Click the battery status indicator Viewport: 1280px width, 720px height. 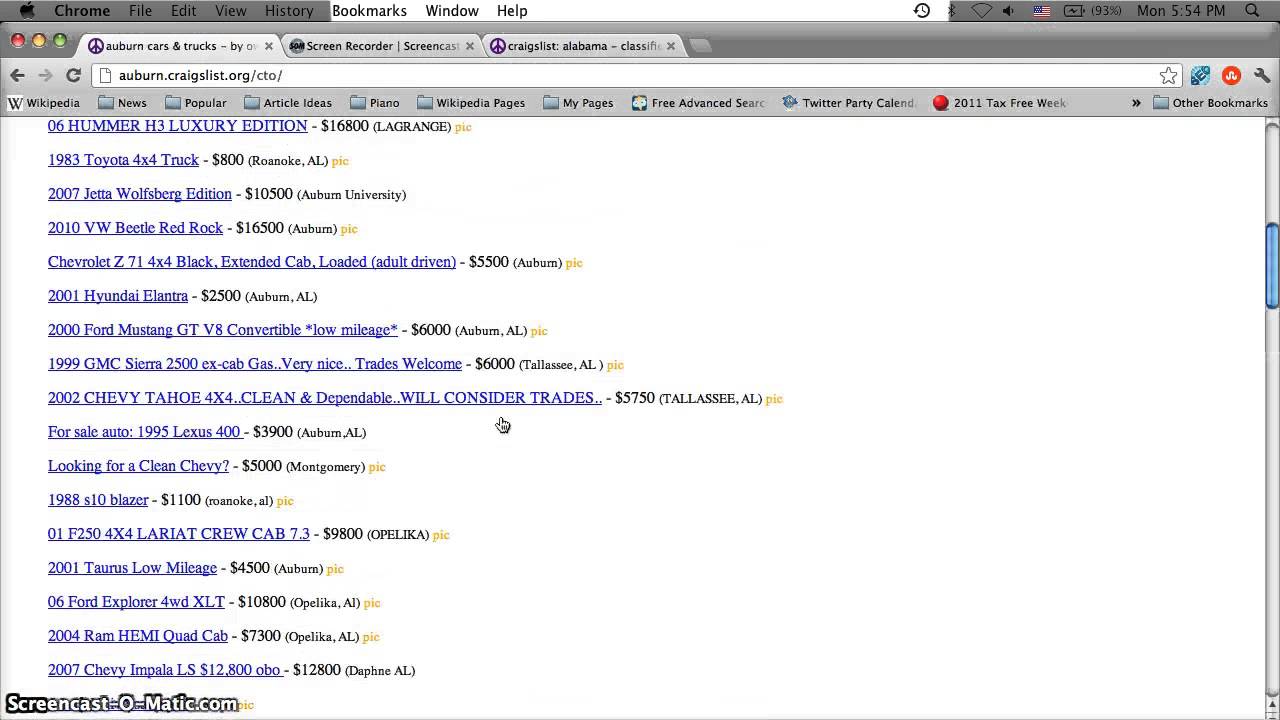(1092, 10)
